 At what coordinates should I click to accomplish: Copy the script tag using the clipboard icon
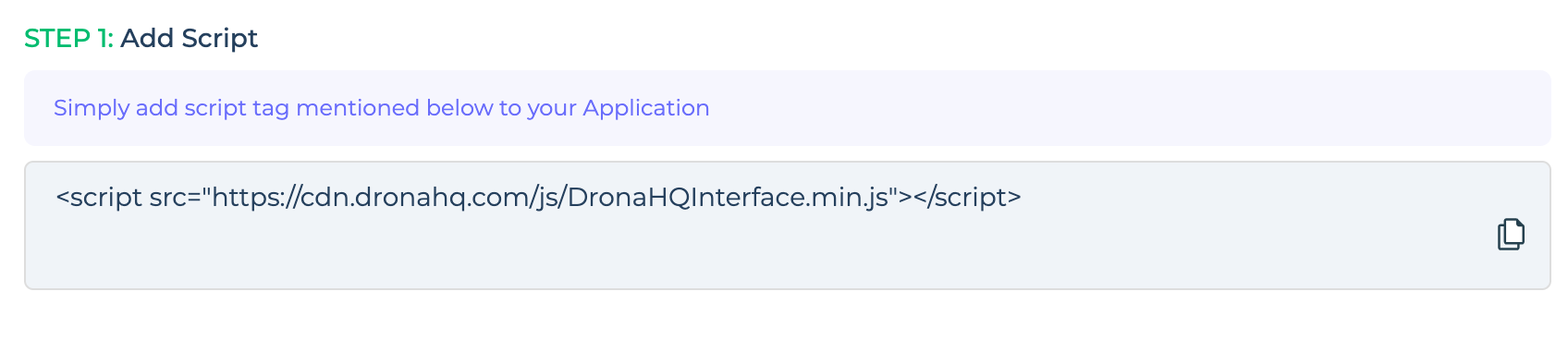pyautogui.click(x=1511, y=235)
